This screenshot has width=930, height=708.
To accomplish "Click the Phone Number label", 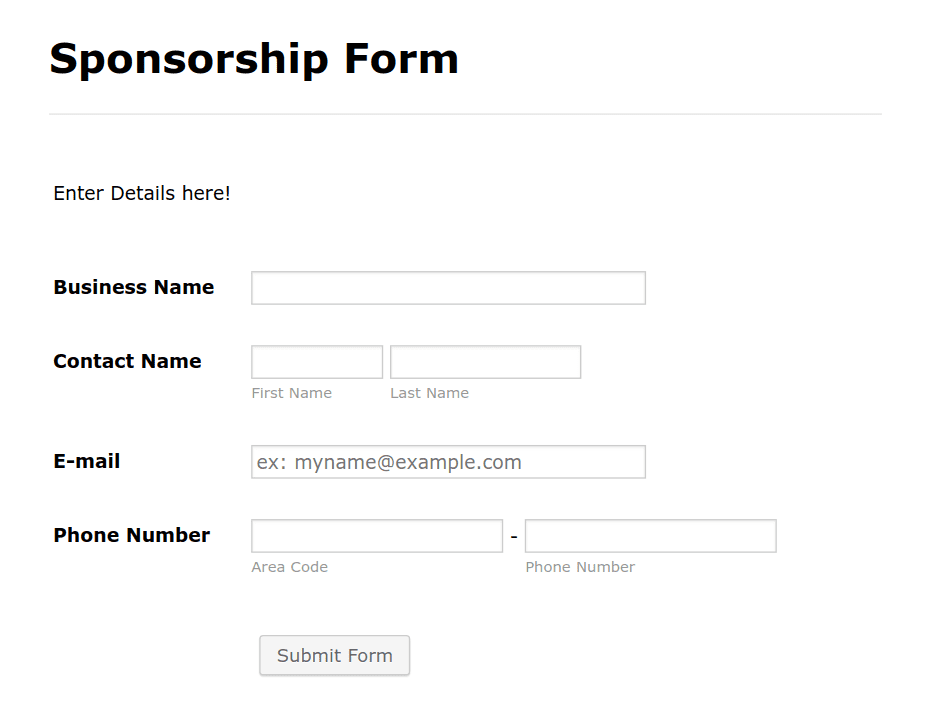I will pos(131,535).
